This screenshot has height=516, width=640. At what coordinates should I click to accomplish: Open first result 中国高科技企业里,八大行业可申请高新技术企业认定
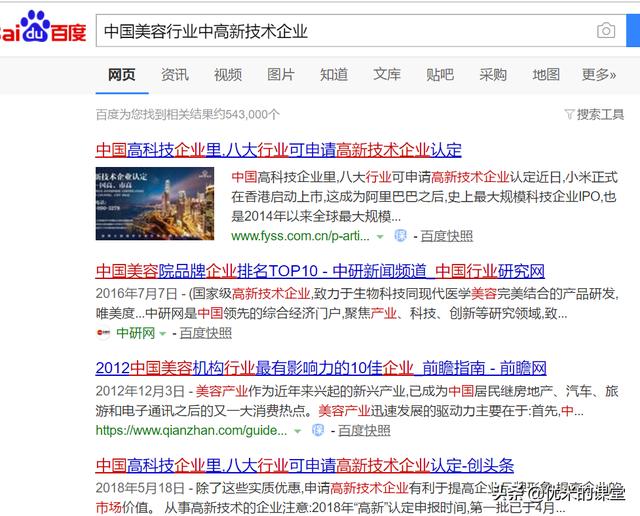click(x=278, y=150)
